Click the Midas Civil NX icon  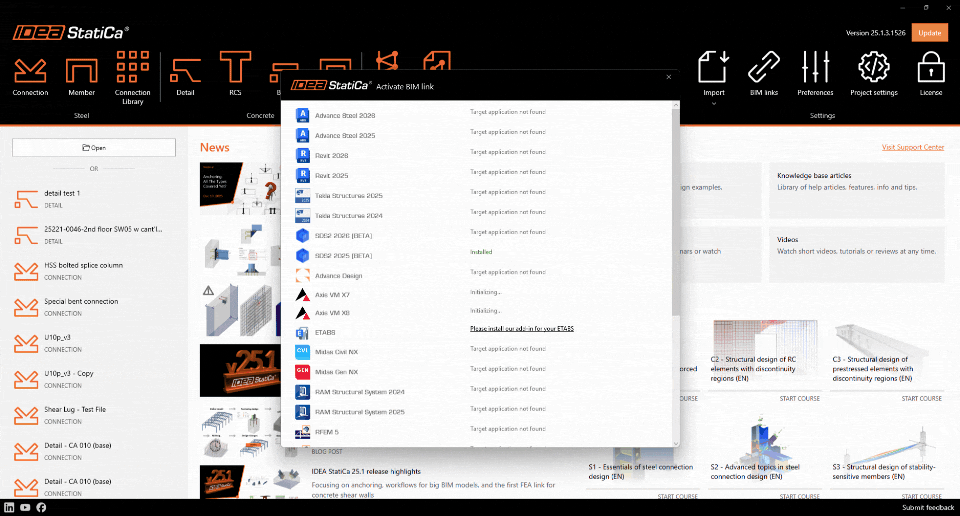pos(302,352)
